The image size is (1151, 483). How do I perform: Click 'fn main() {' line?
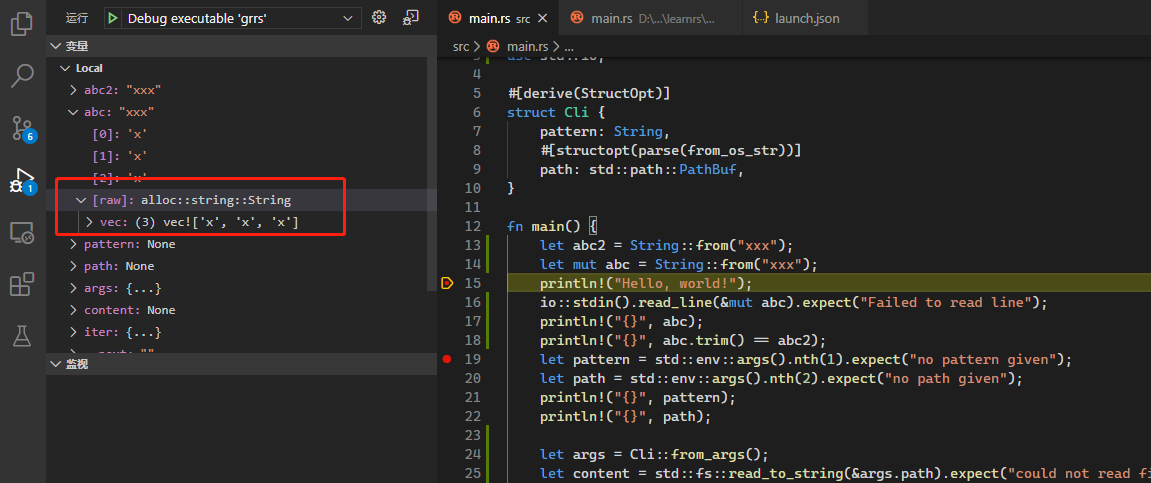point(551,225)
